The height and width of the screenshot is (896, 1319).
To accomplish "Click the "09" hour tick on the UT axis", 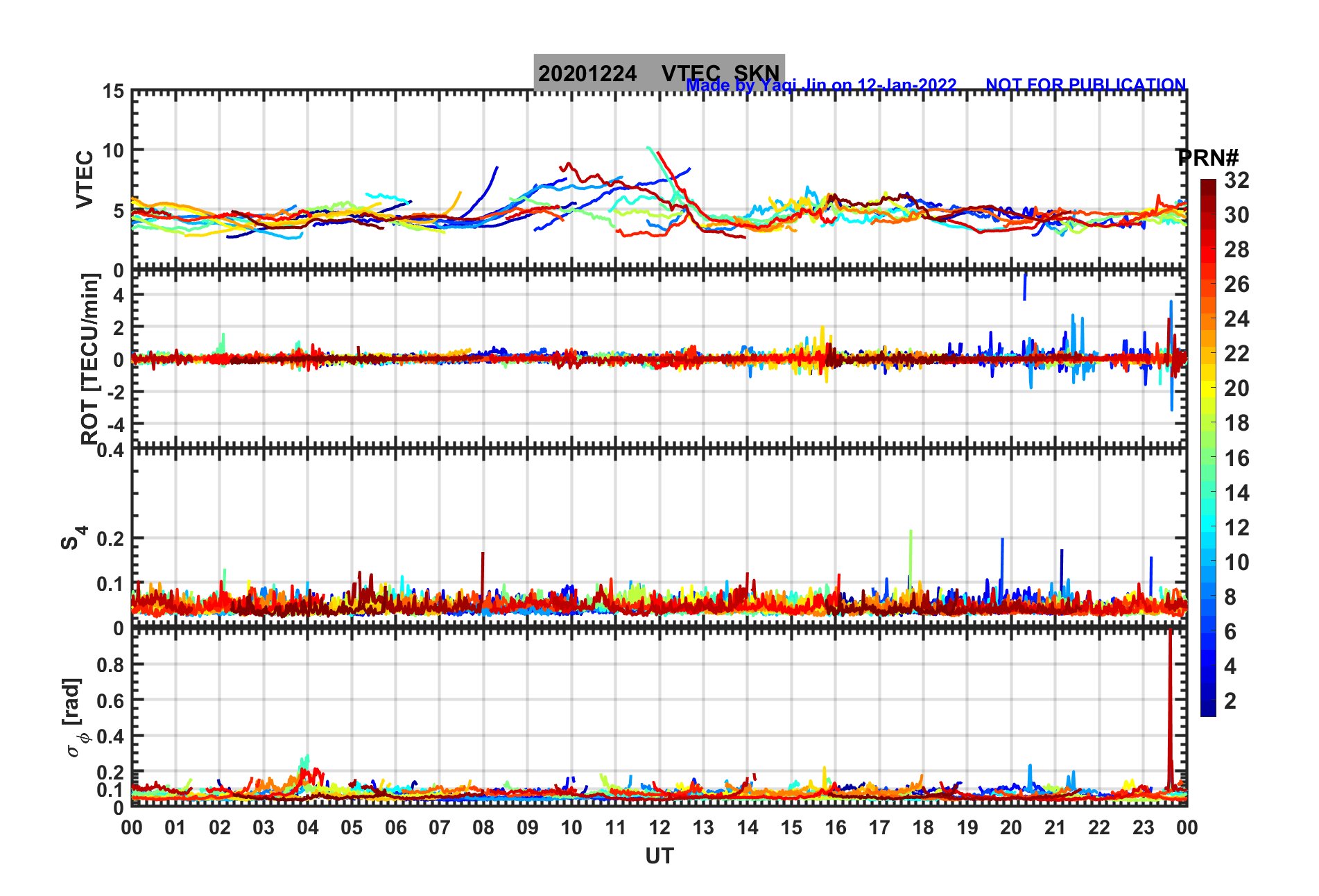I will click(527, 827).
